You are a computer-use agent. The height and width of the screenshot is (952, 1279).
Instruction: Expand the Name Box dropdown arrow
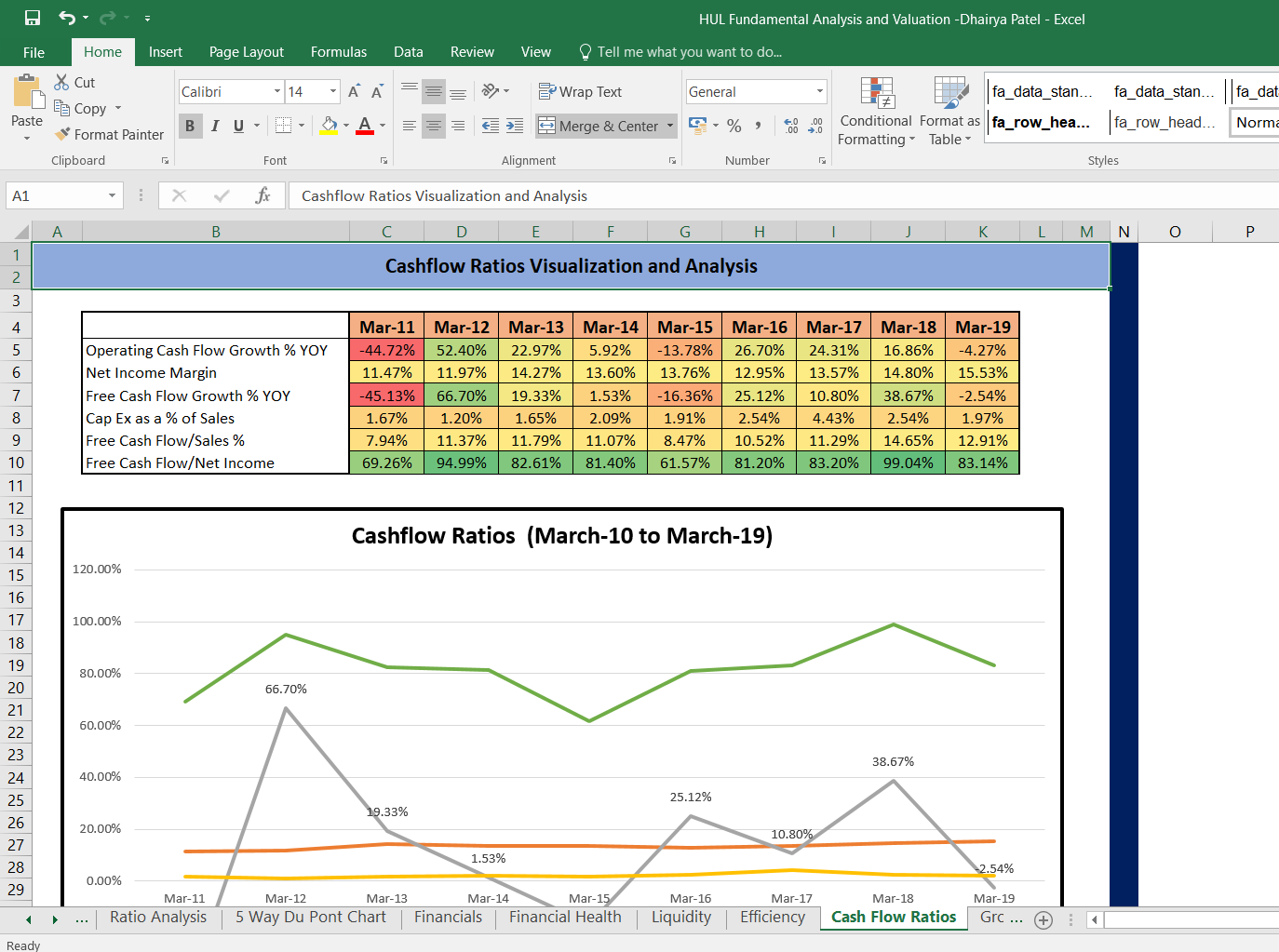[112, 195]
